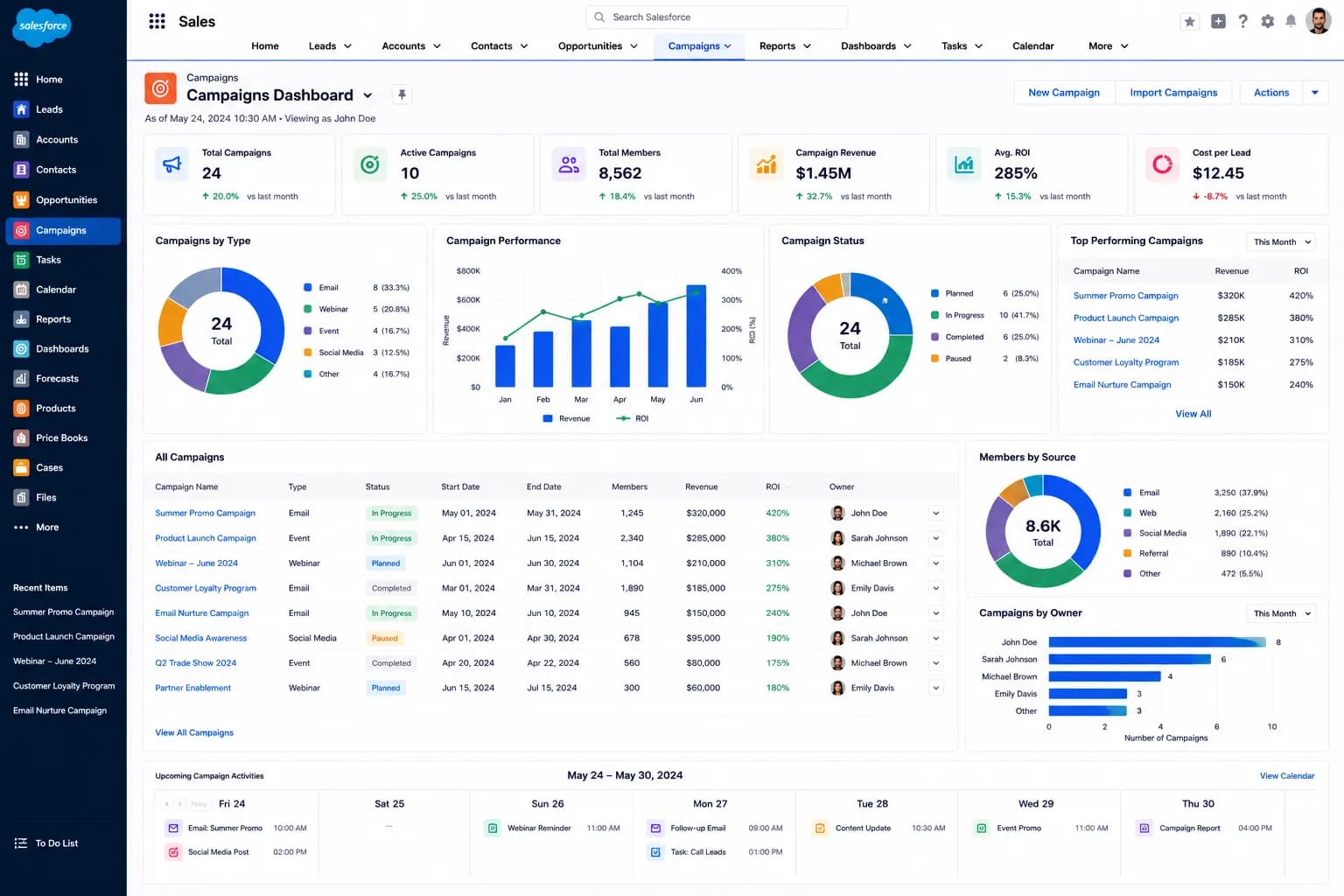Open the global actions plus icon
This screenshot has width=1344, height=896.
click(x=1218, y=21)
